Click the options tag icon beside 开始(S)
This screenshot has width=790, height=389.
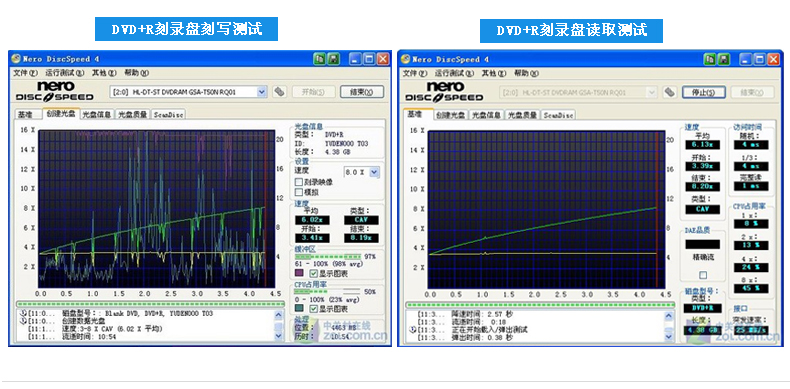279,92
